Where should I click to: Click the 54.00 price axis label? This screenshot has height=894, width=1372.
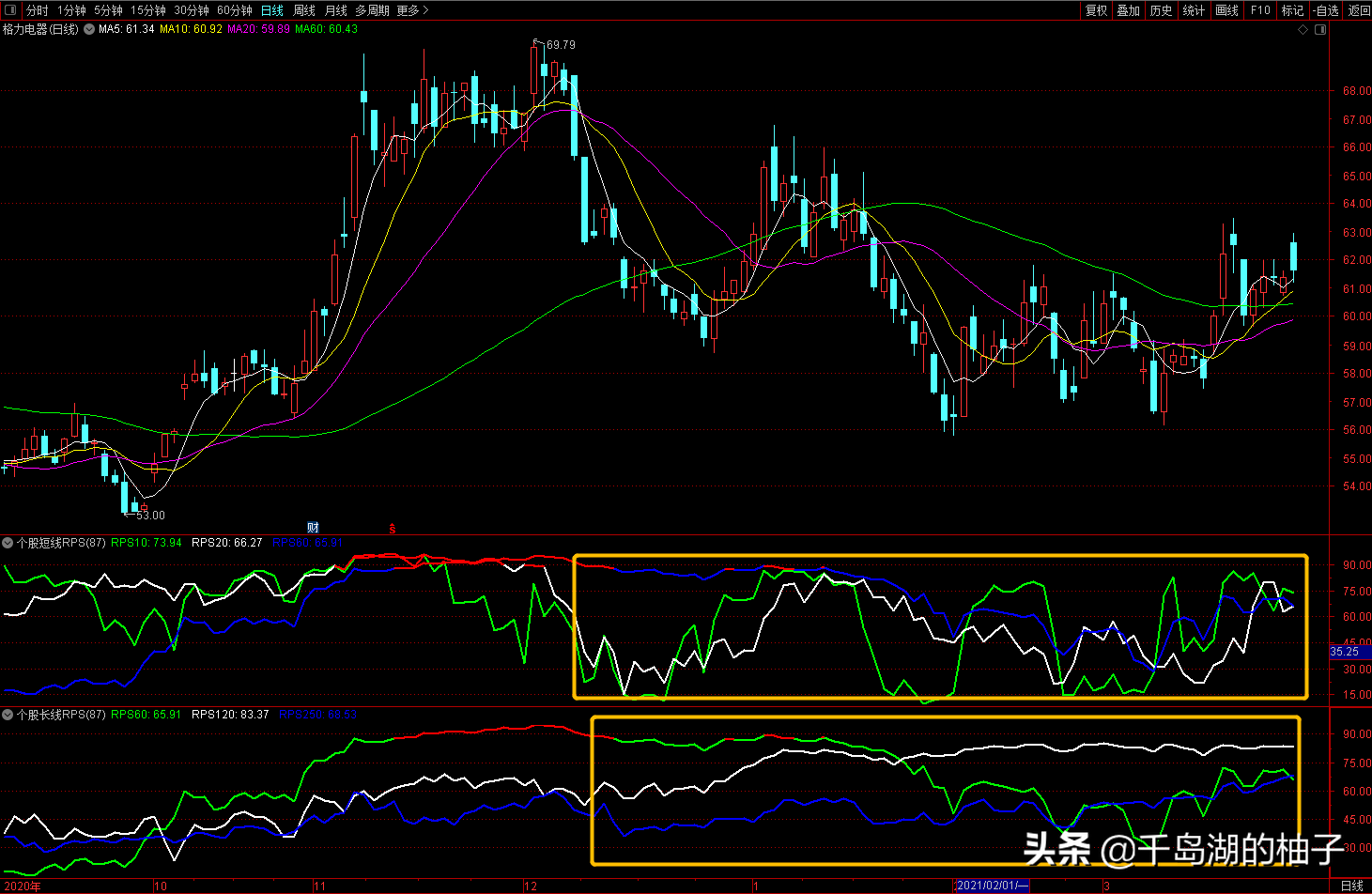1357,486
